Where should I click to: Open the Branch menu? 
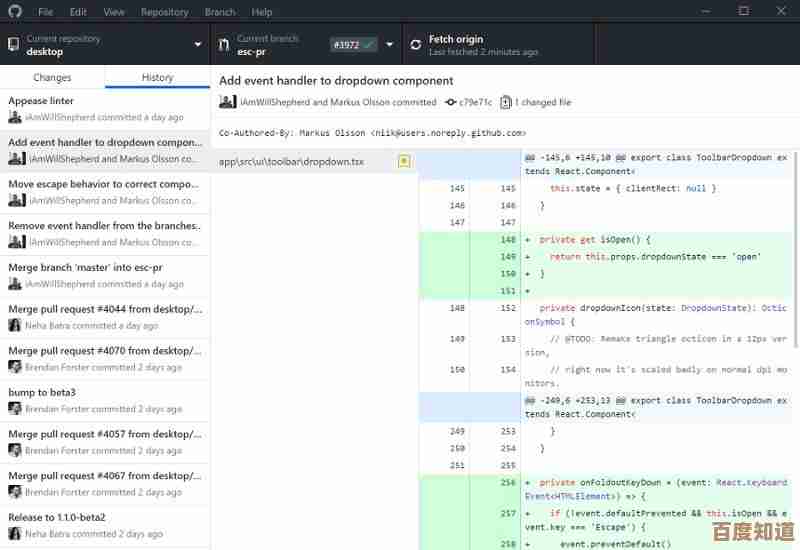point(220,12)
